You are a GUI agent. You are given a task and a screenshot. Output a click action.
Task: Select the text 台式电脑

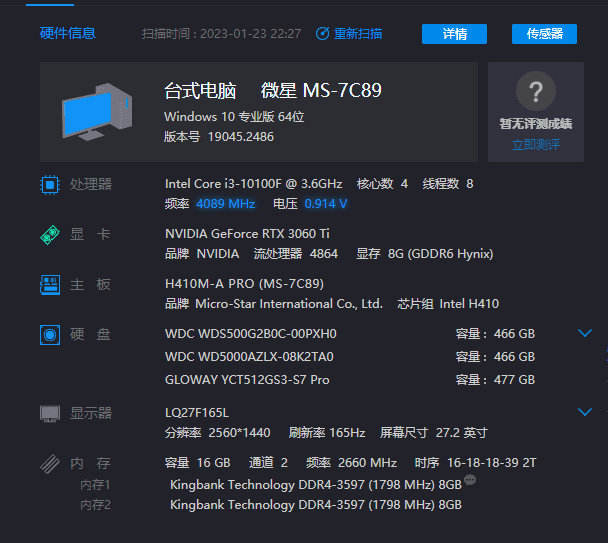[x=200, y=91]
